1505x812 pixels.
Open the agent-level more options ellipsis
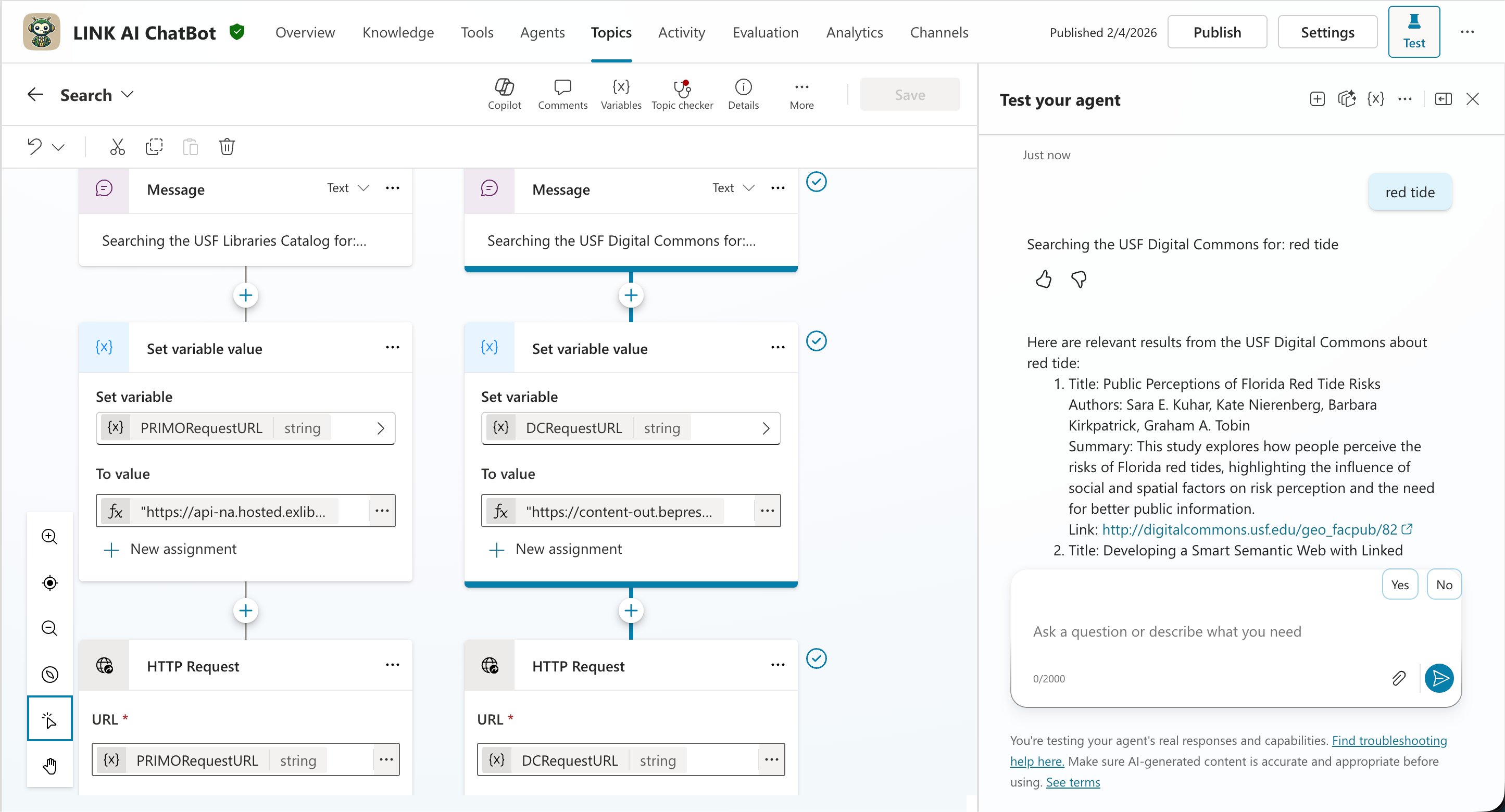pos(1467,32)
